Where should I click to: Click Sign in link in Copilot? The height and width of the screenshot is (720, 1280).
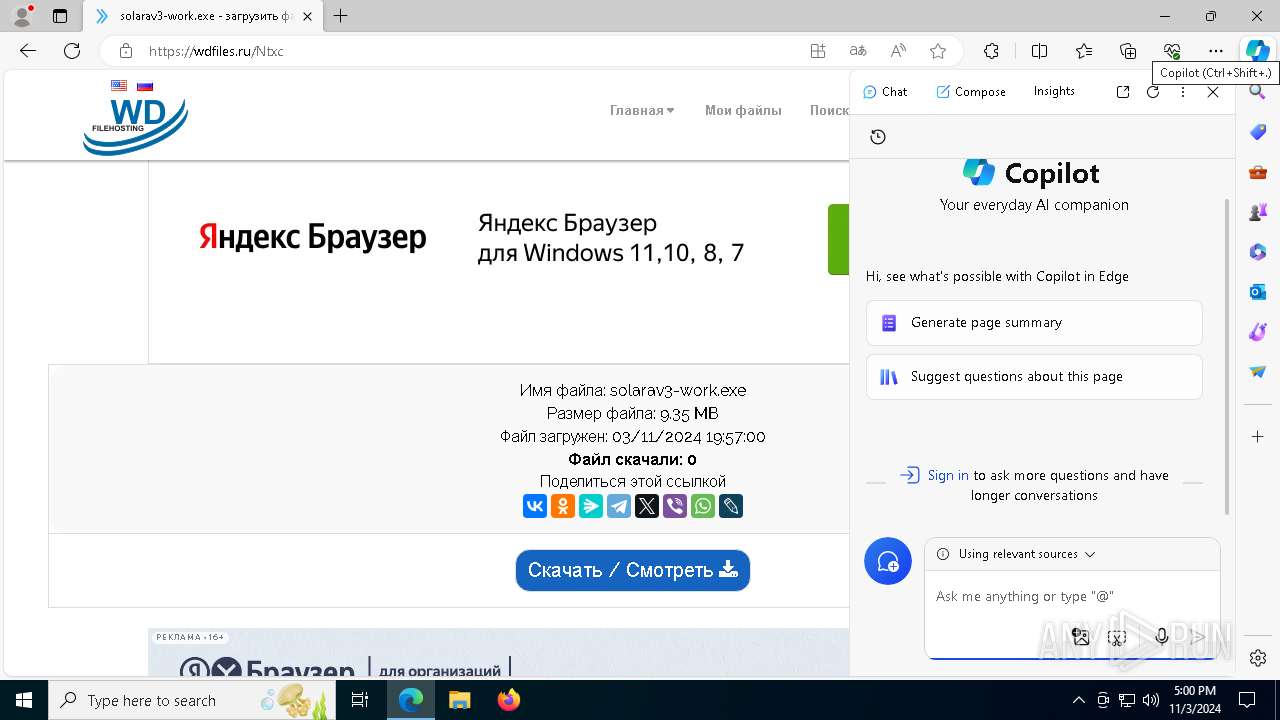coord(948,475)
